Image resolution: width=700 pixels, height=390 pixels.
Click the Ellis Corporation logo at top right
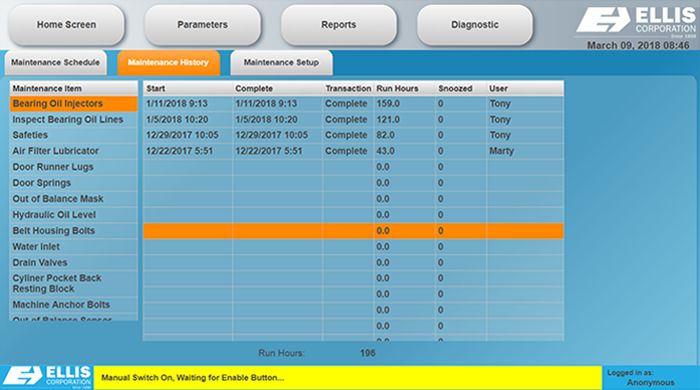coord(636,21)
